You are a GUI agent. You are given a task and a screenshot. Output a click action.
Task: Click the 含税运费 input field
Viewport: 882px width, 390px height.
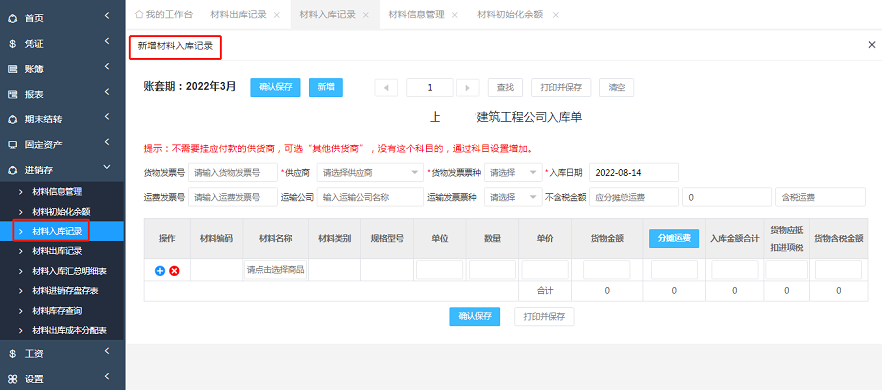[820, 198]
